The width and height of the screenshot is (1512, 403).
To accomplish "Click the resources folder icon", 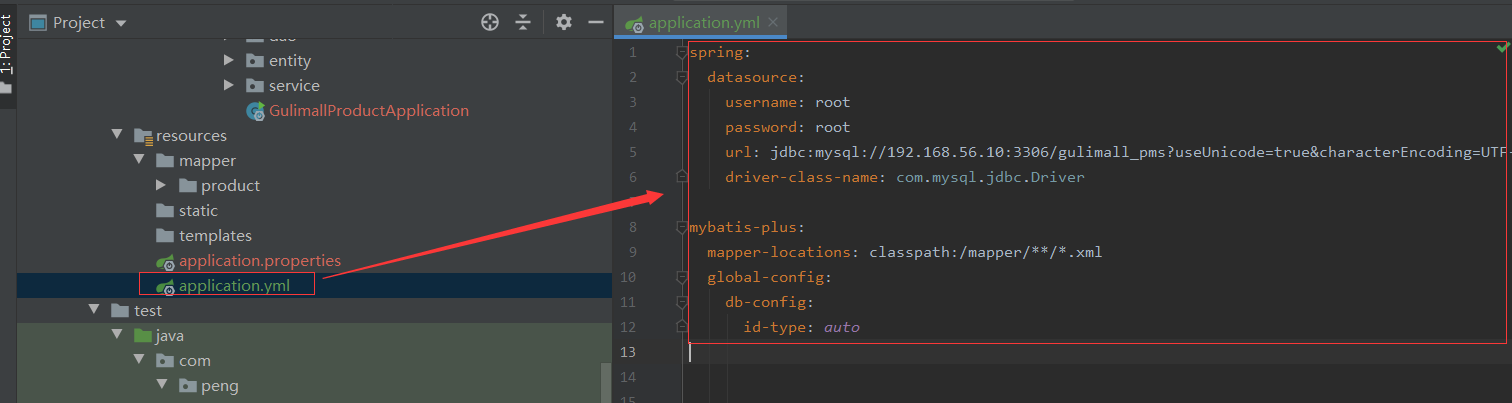I will (x=142, y=136).
